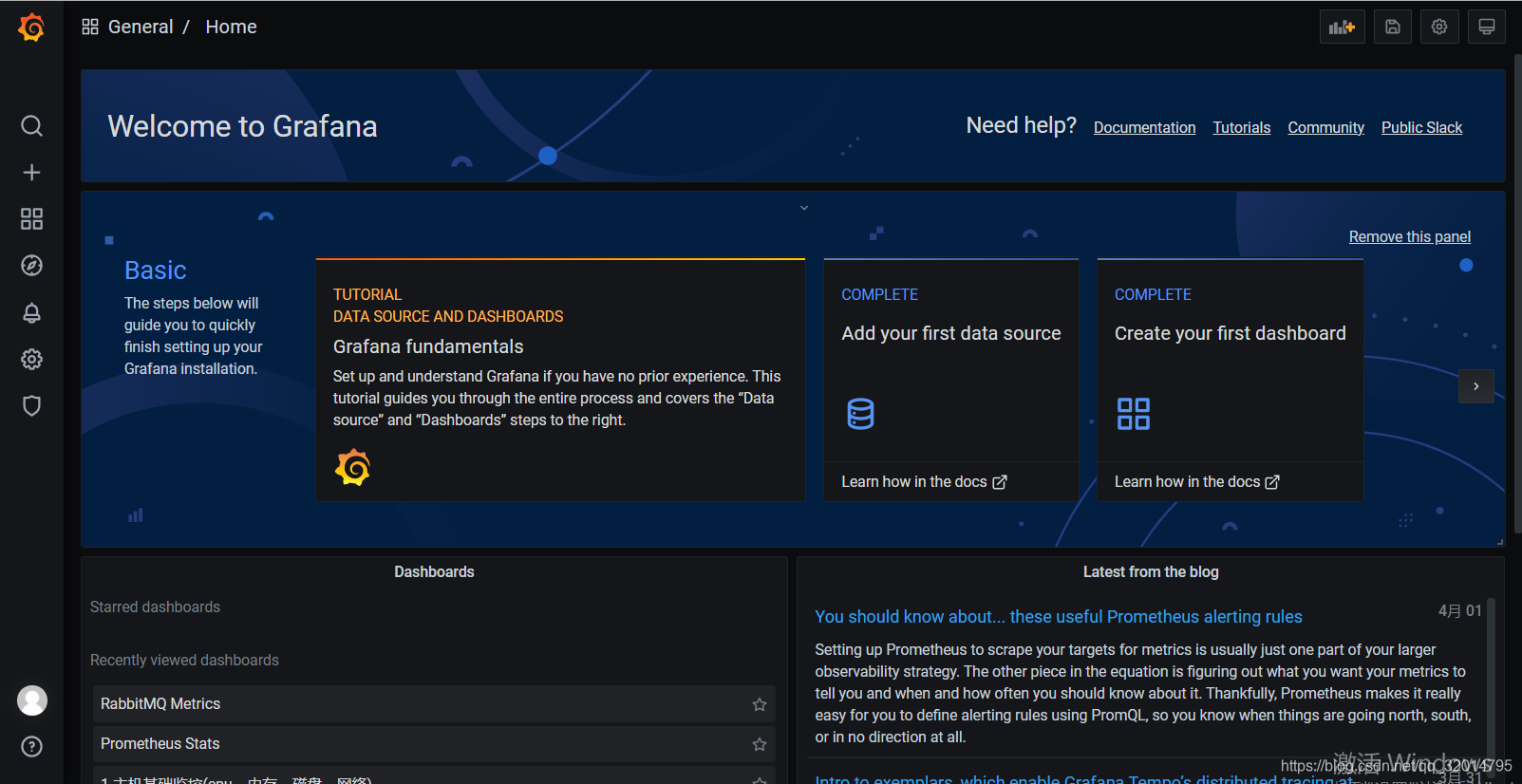The height and width of the screenshot is (784, 1522).
Task: Open Create your first dashboard card
Action: tap(1231, 380)
